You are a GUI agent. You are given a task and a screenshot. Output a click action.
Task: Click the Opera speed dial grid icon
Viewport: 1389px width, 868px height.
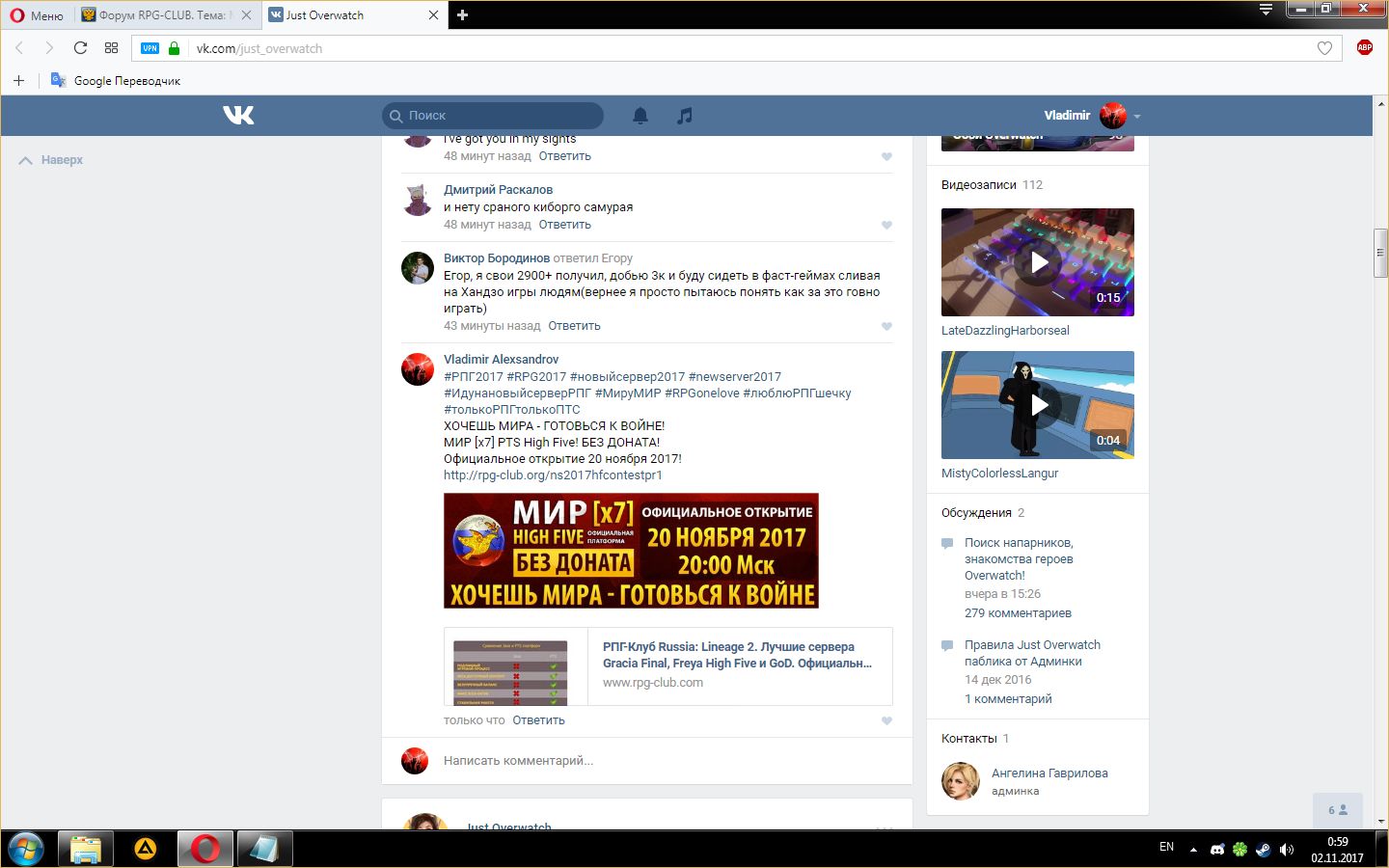click(111, 48)
